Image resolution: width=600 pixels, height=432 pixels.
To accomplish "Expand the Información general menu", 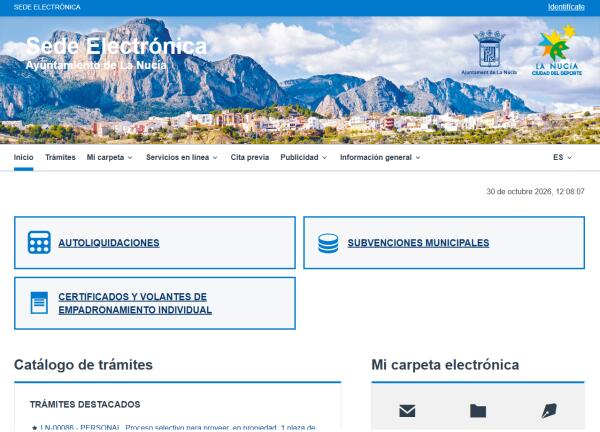I will (380, 157).
